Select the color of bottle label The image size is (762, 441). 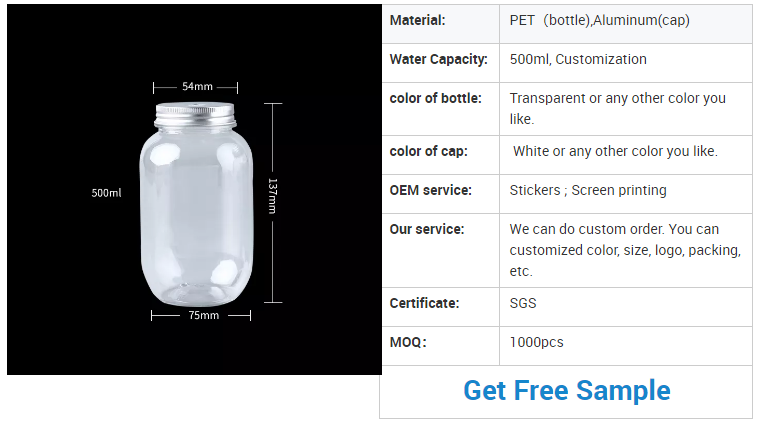(435, 98)
